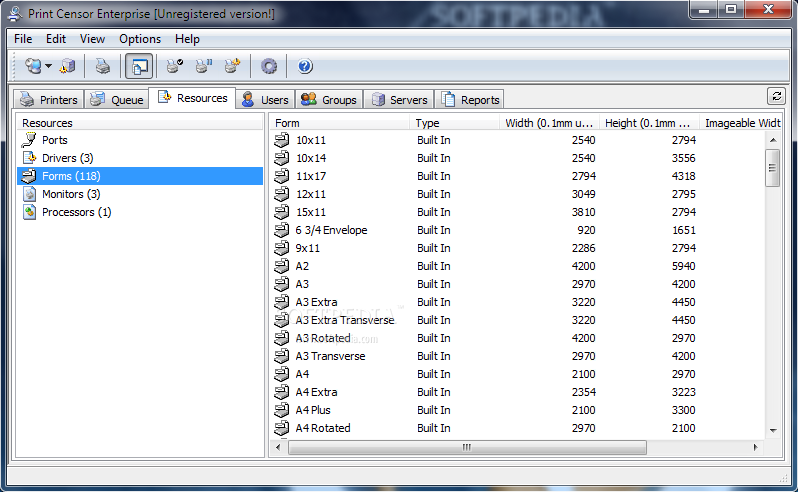The height and width of the screenshot is (492, 798).
Task: Click the form icon next to 9x11
Action: pos(282,248)
